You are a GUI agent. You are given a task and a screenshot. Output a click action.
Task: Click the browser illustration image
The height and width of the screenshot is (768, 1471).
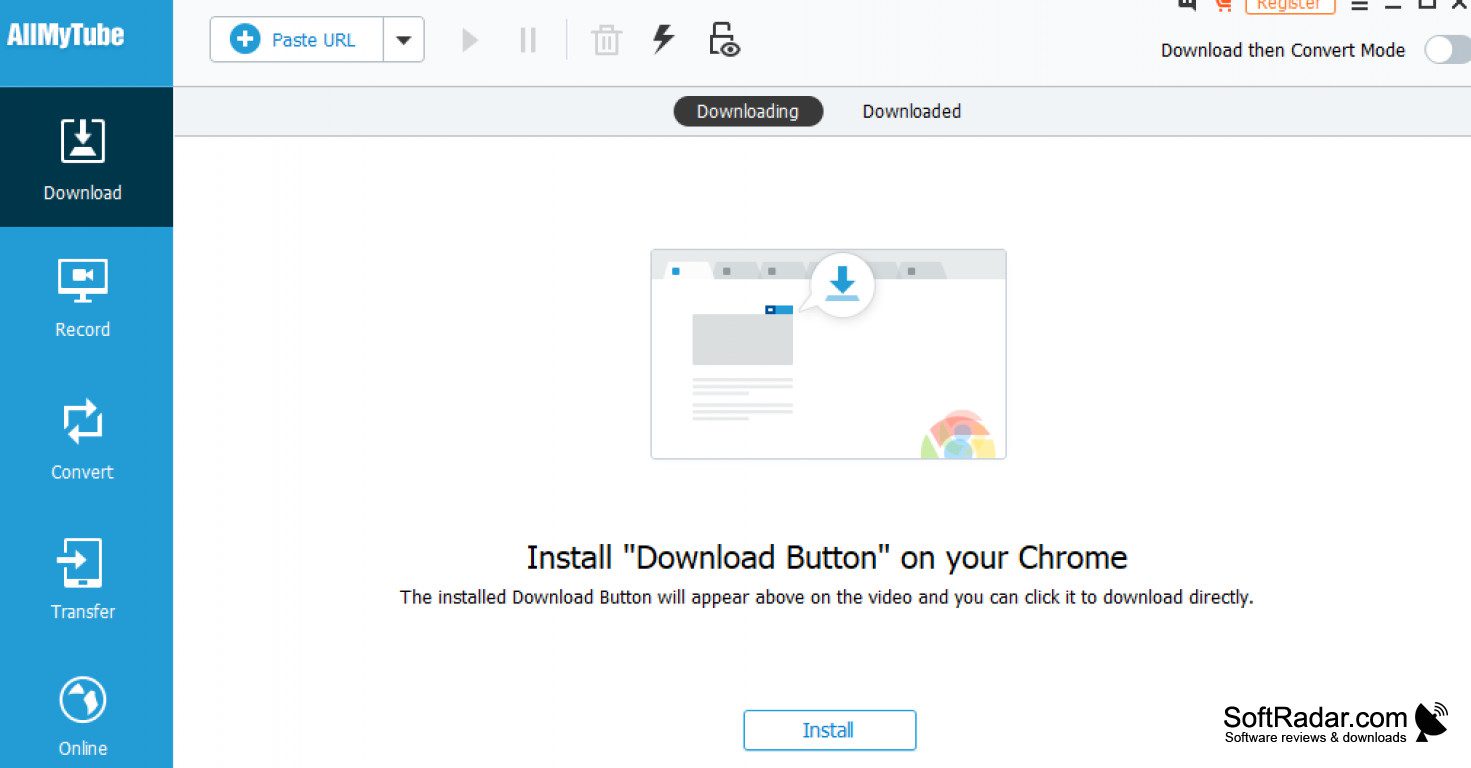pos(828,354)
